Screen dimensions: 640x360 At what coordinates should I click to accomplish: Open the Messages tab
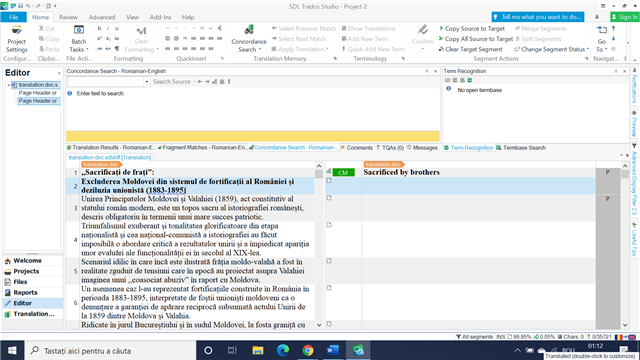422,148
